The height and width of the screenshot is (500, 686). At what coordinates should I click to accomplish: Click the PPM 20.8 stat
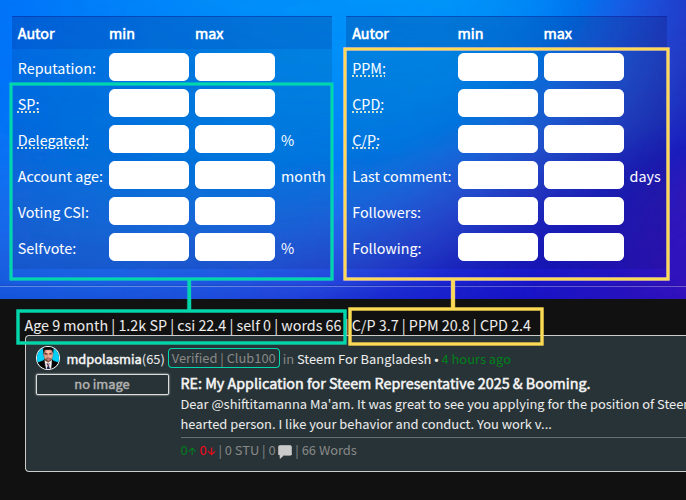point(439,326)
